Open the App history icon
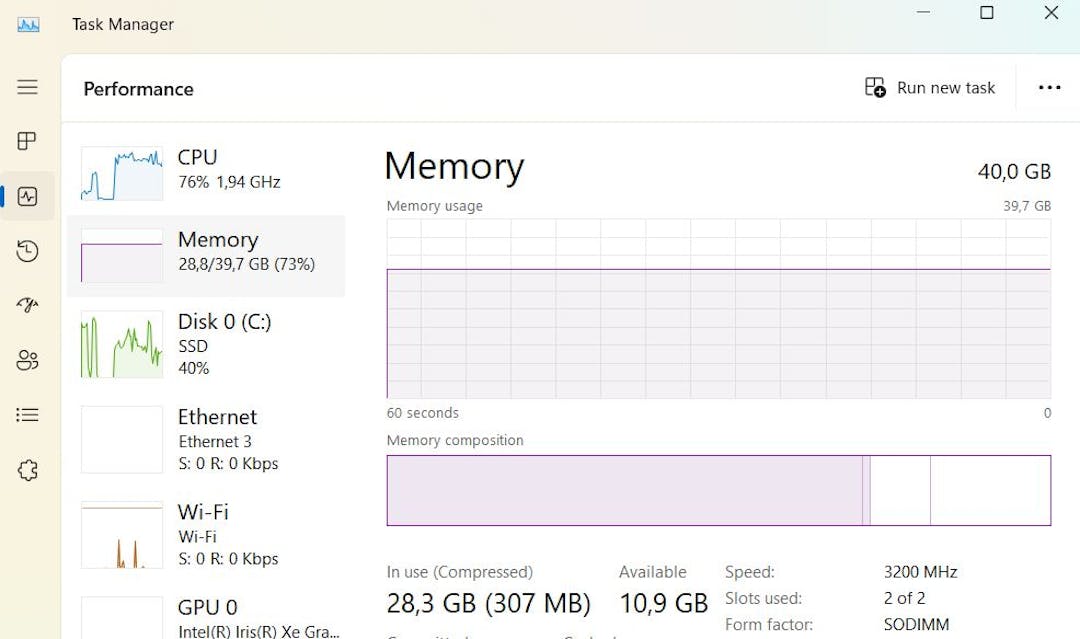The height and width of the screenshot is (639, 1080). (28, 251)
